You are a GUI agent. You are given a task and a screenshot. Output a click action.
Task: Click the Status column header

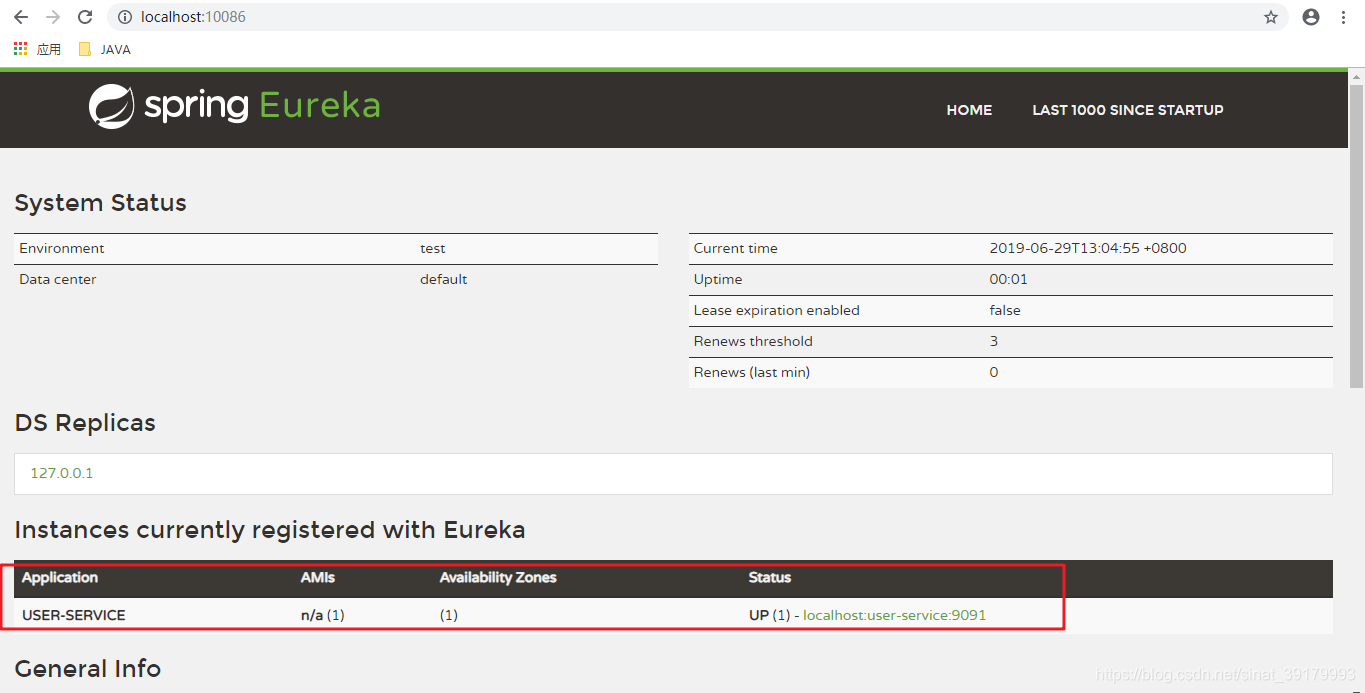tap(770, 578)
